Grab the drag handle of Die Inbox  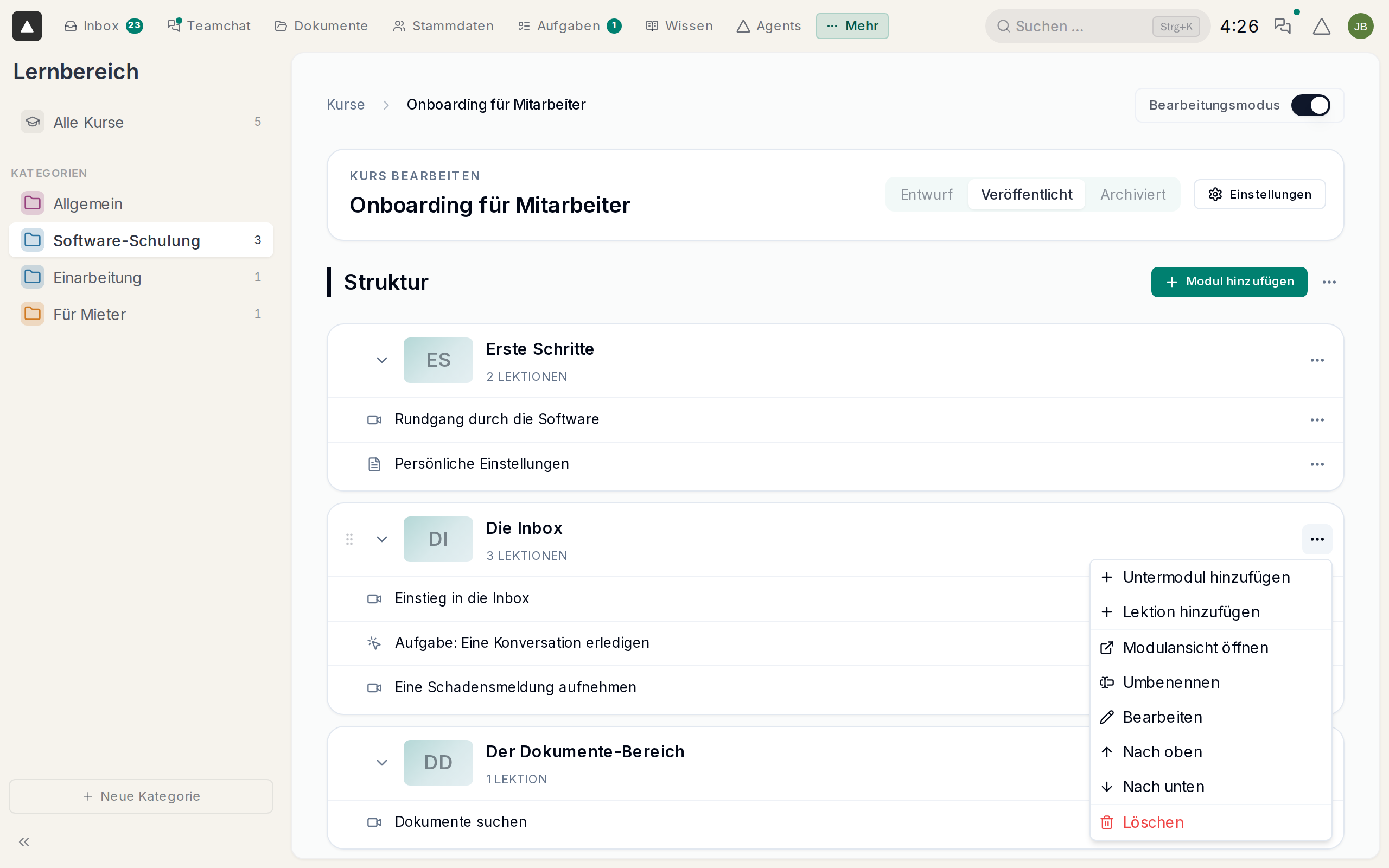(349, 539)
